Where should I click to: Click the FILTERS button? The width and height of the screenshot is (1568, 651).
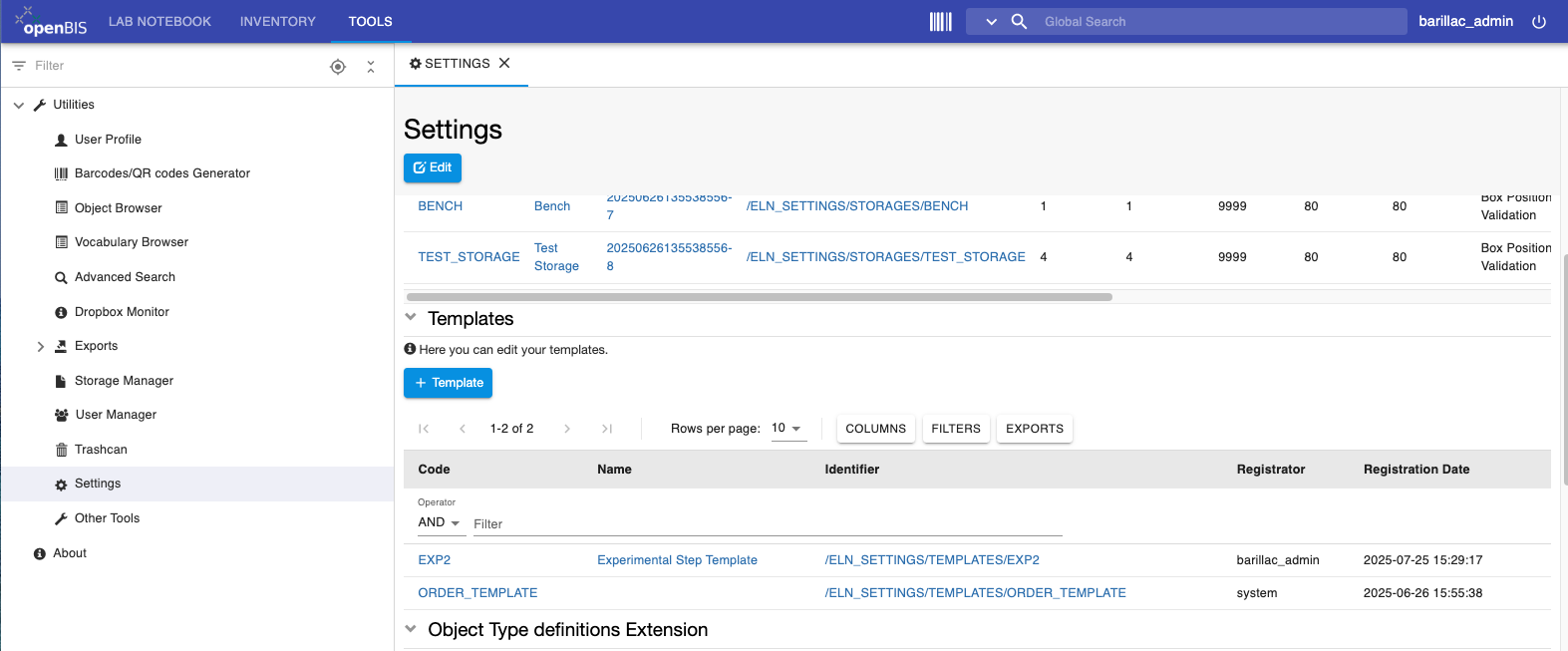956,429
